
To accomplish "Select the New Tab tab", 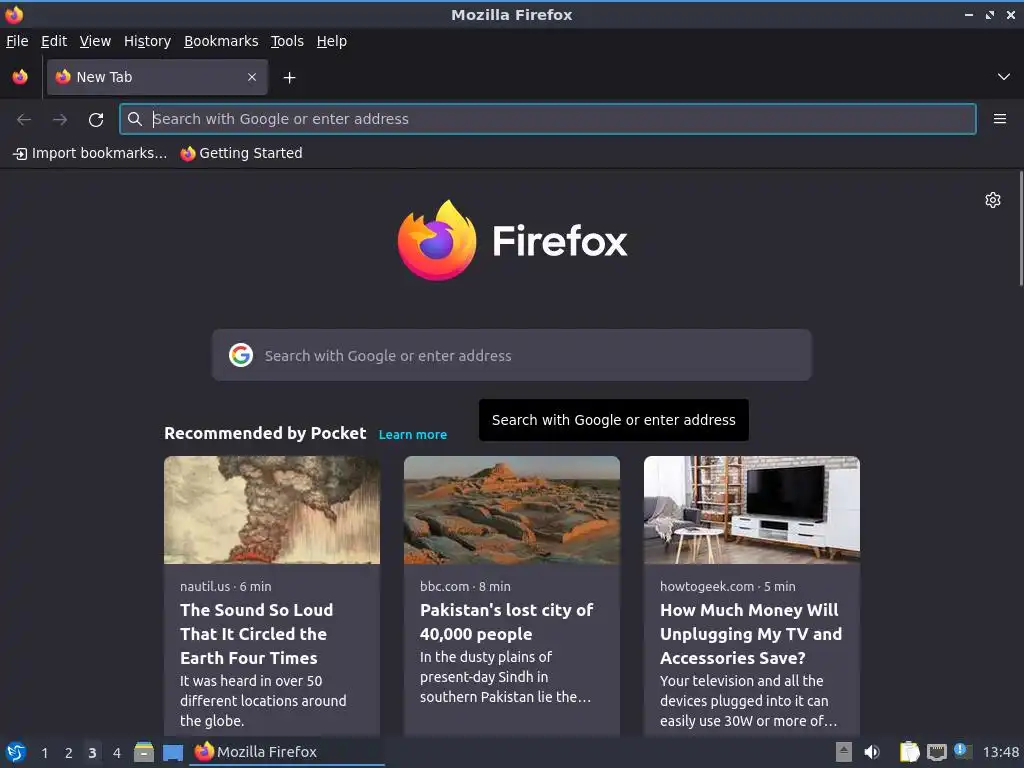I will 157,77.
